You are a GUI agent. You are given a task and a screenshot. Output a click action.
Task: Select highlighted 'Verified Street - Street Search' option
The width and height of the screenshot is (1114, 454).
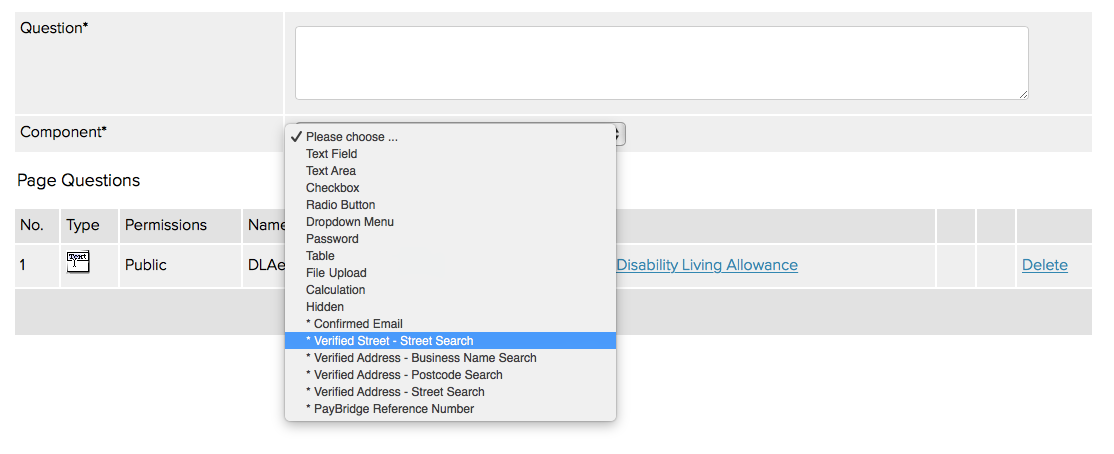[389, 341]
